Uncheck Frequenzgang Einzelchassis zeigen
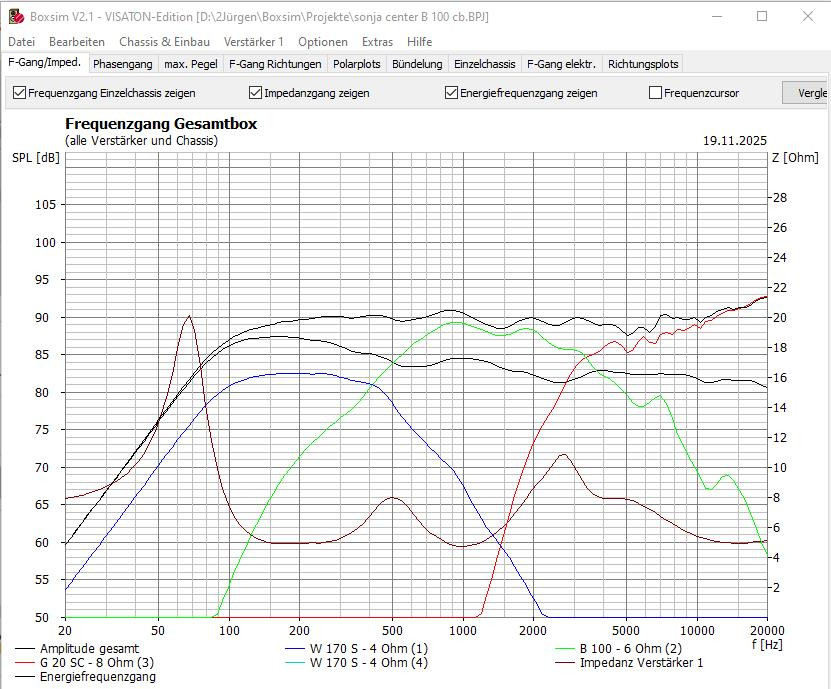Viewport: 831px width, 689px height. coord(20,93)
